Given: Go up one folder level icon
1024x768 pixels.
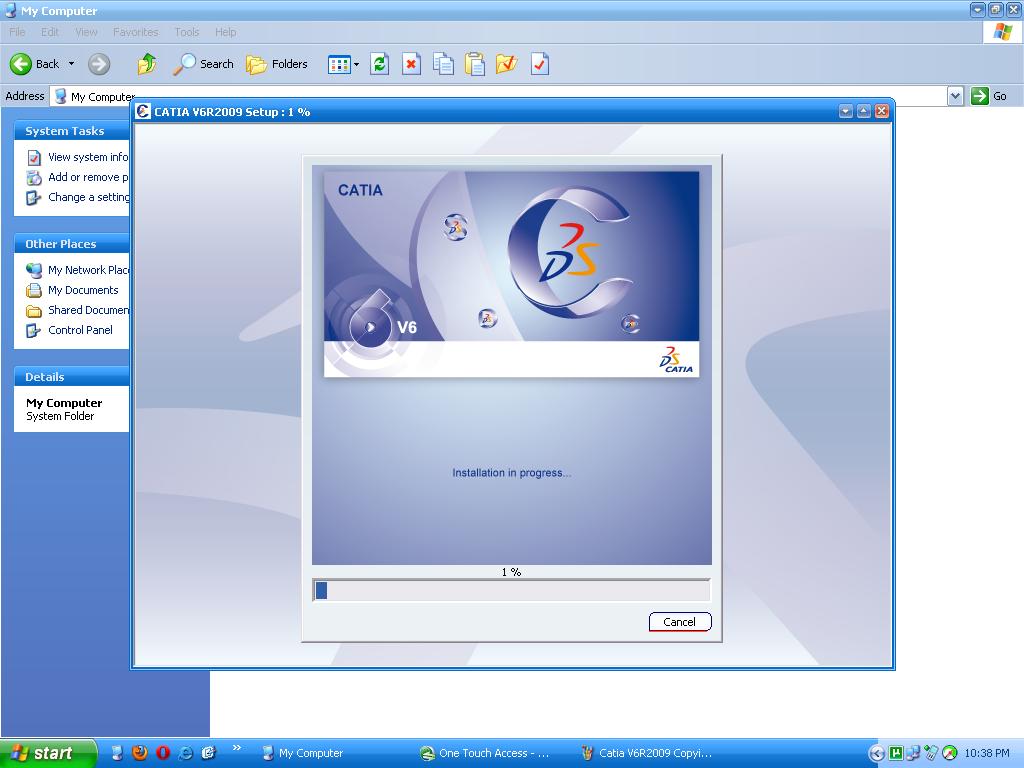Looking at the screenshot, I should click(147, 64).
